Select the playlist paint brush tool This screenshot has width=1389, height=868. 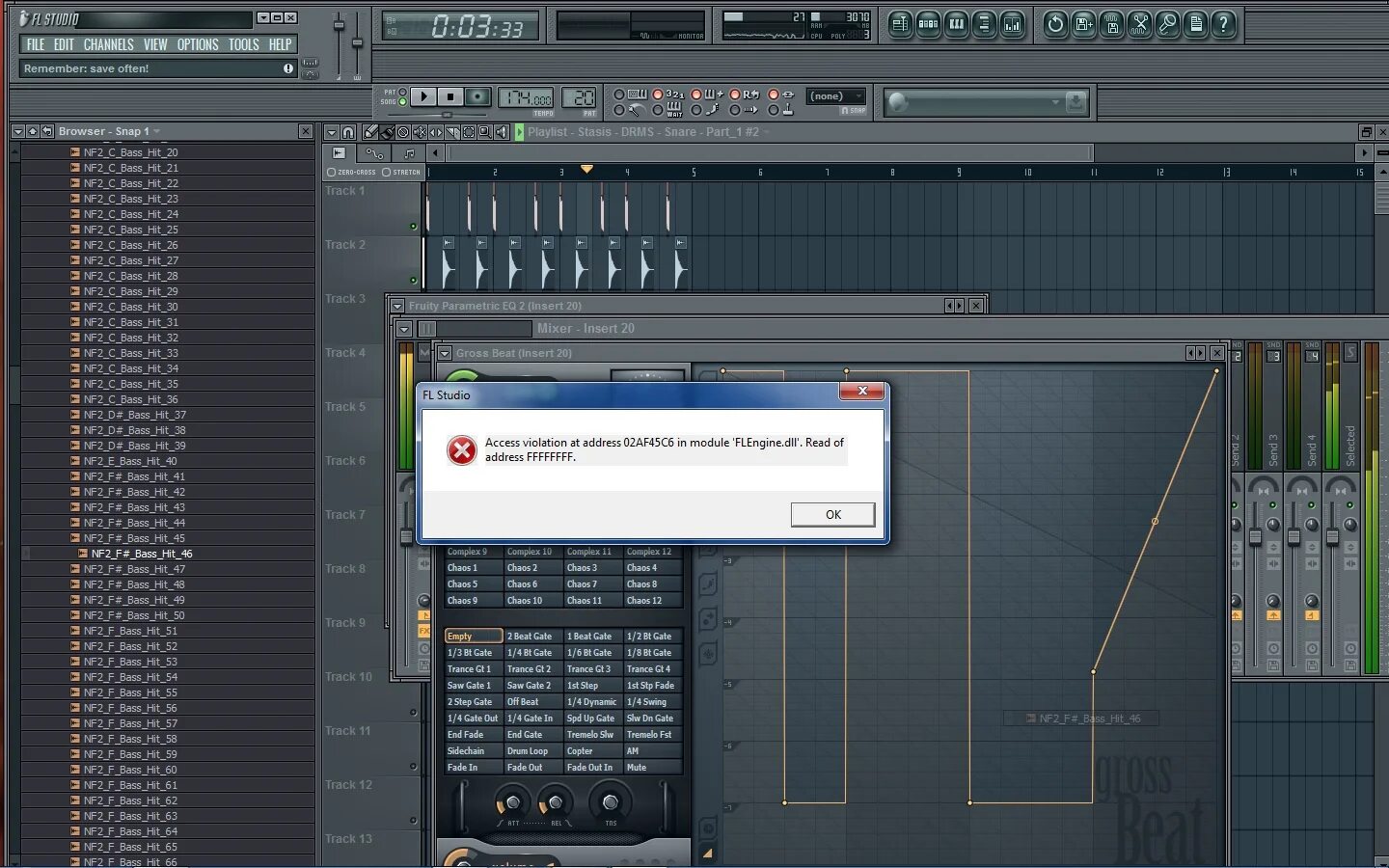[x=387, y=132]
